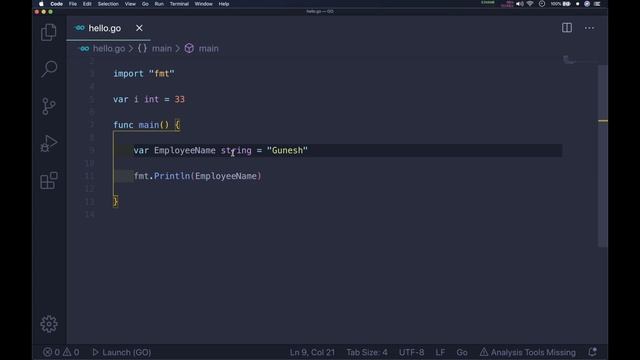Image resolution: width=640 pixels, height=360 pixels.
Task: Click the closing brace of main
Action: pyautogui.click(x=116, y=201)
